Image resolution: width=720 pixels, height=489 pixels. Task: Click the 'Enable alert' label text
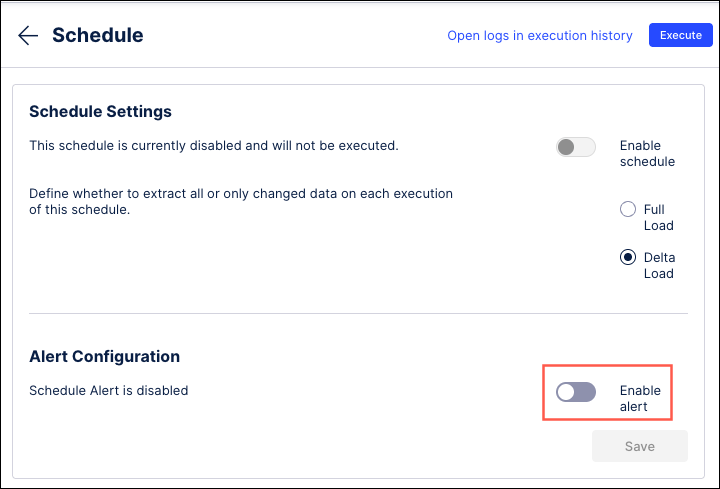pos(640,398)
